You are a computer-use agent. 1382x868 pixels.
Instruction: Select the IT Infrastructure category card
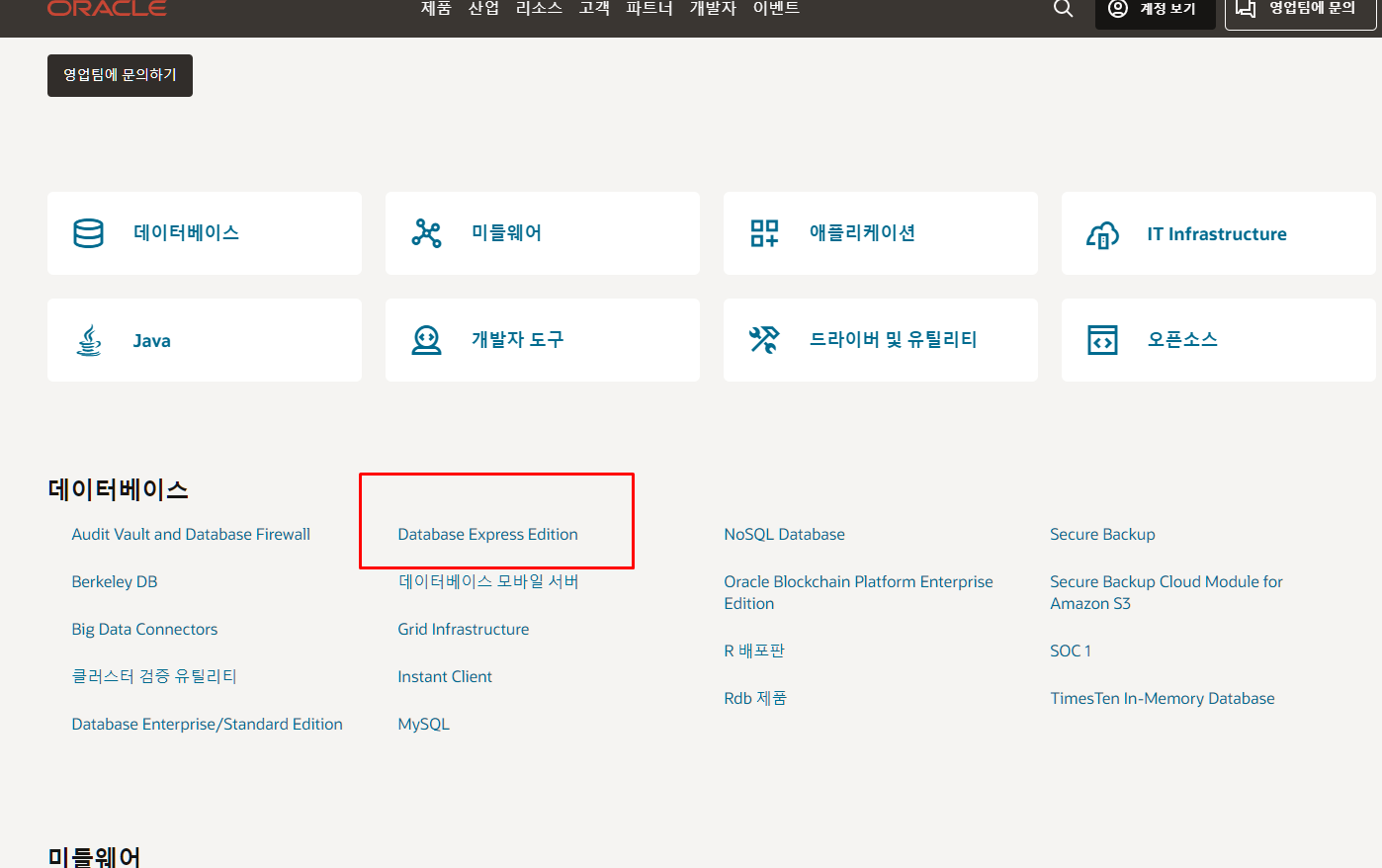[1219, 233]
